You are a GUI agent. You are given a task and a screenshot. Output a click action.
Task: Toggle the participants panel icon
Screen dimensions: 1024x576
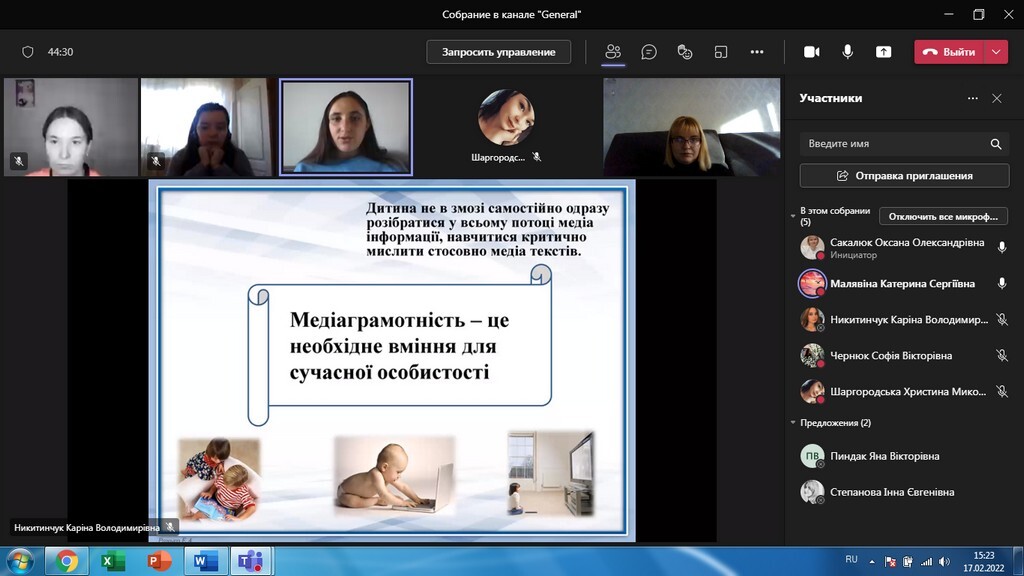[613, 52]
